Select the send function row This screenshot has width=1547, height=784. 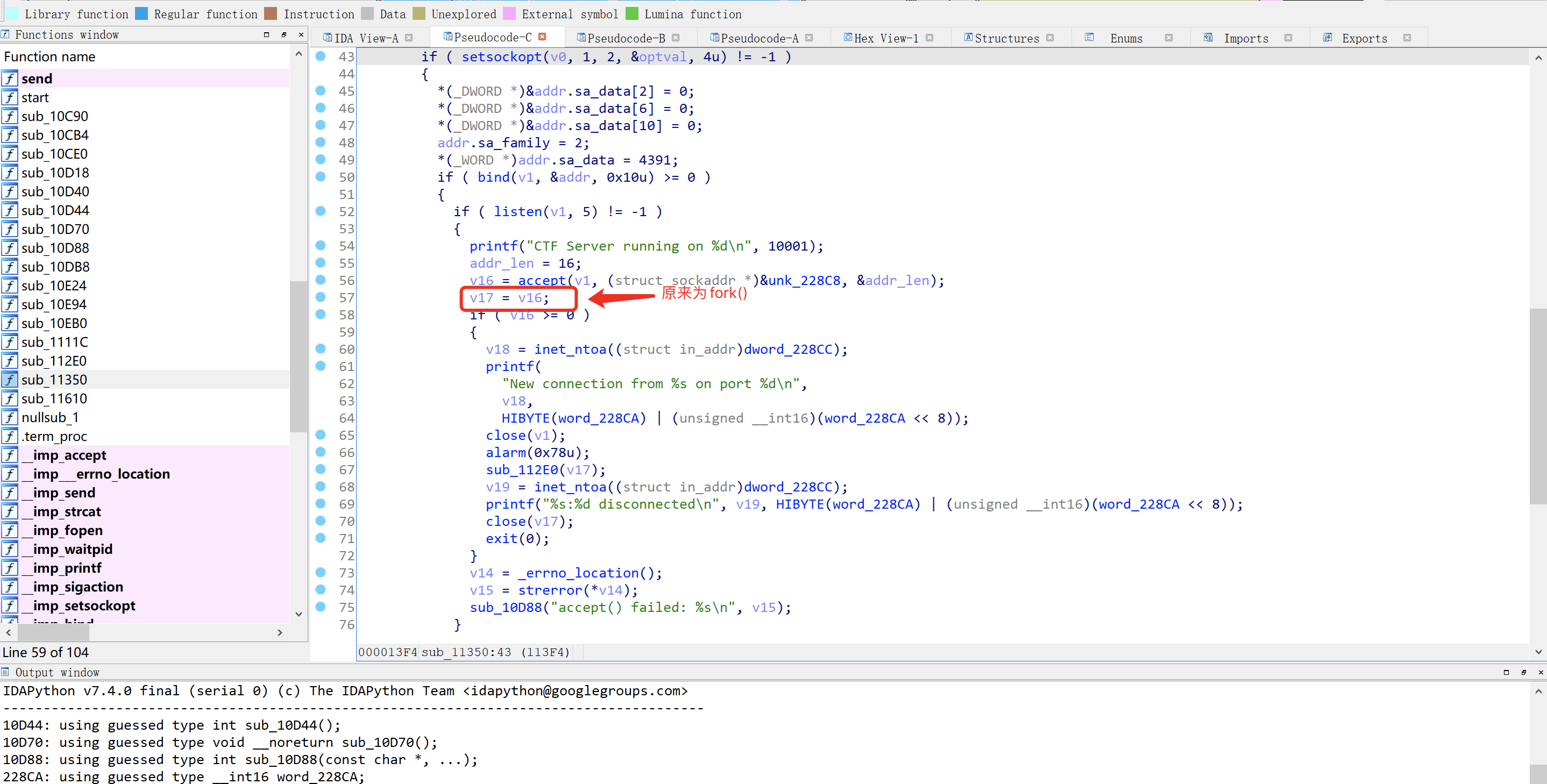(x=145, y=79)
